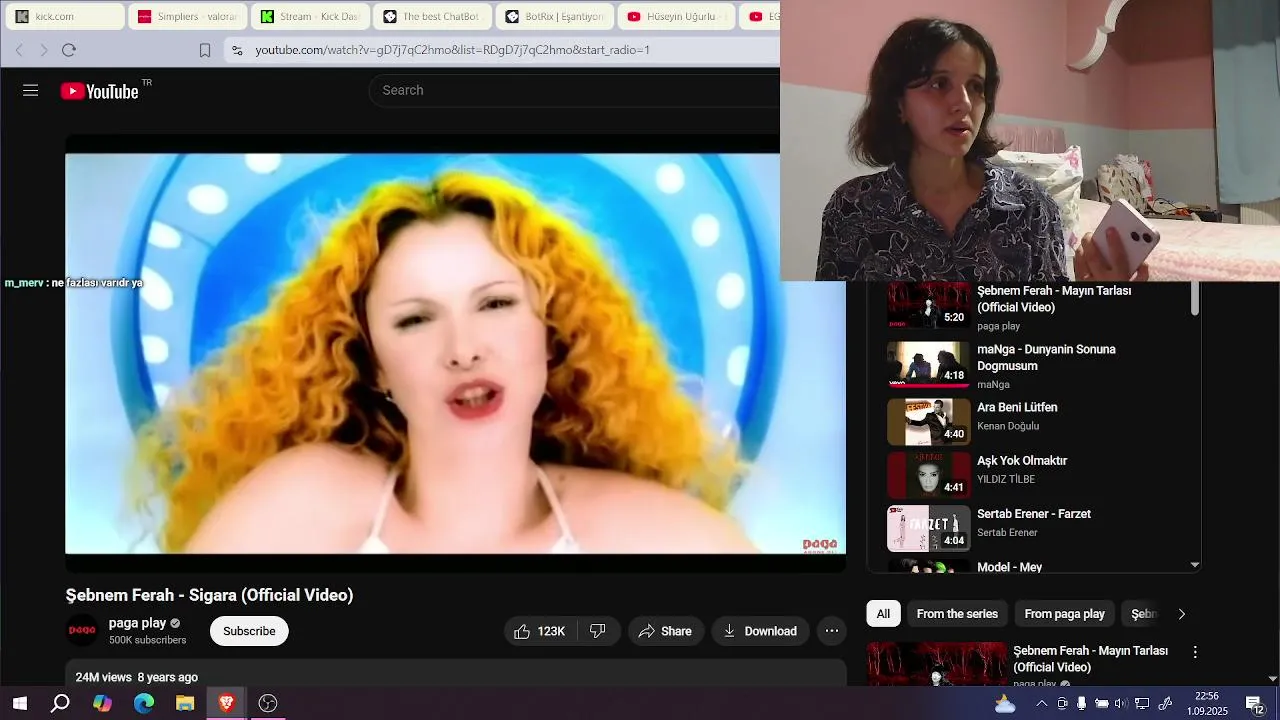Switch to the kick.com browser tab
The width and height of the screenshot is (1280, 720).
(x=65, y=16)
